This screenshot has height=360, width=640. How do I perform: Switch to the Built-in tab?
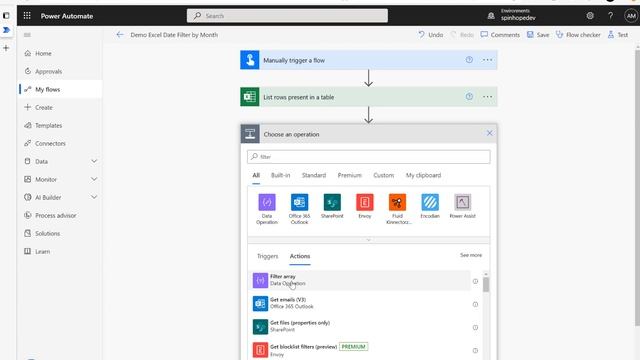[x=281, y=176]
